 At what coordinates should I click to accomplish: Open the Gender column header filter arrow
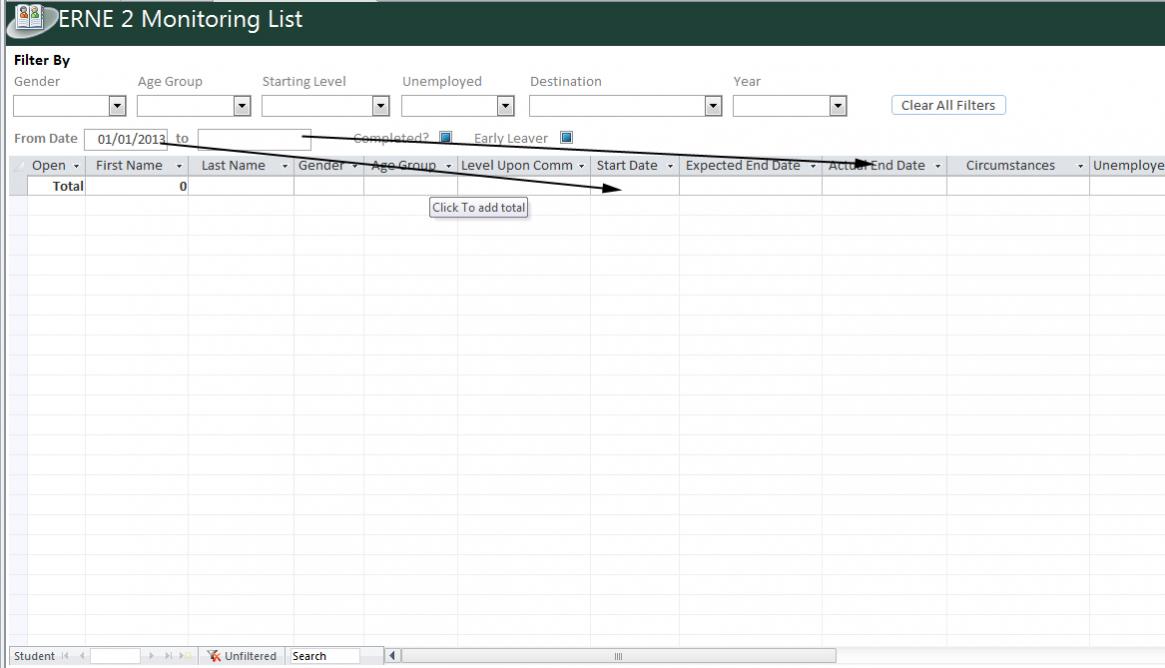354,166
